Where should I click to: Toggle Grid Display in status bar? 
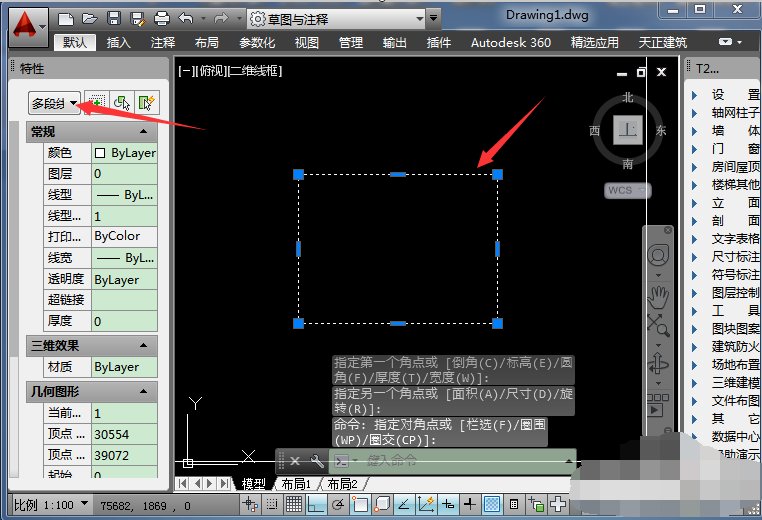point(294,504)
